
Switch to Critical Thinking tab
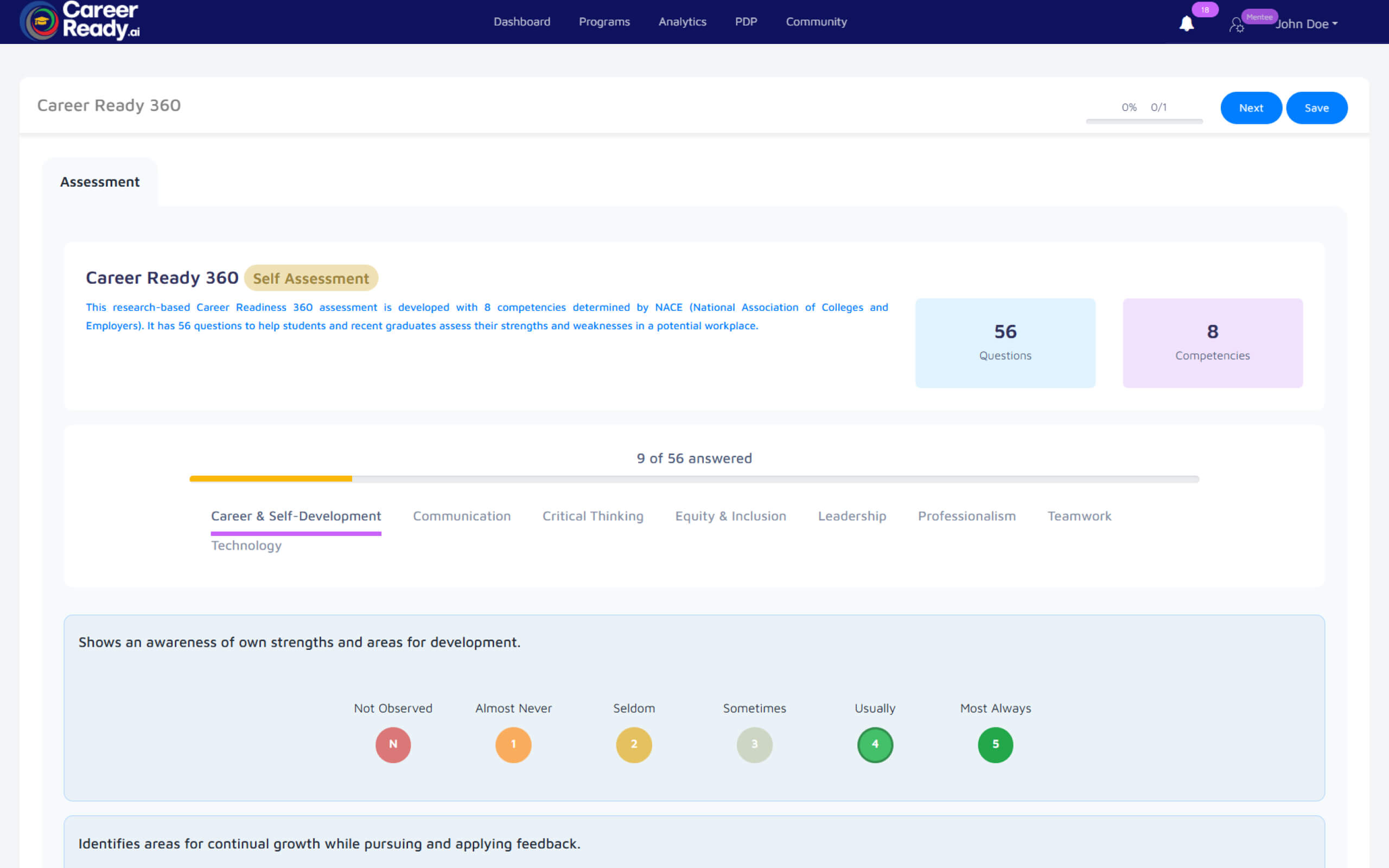point(593,516)
